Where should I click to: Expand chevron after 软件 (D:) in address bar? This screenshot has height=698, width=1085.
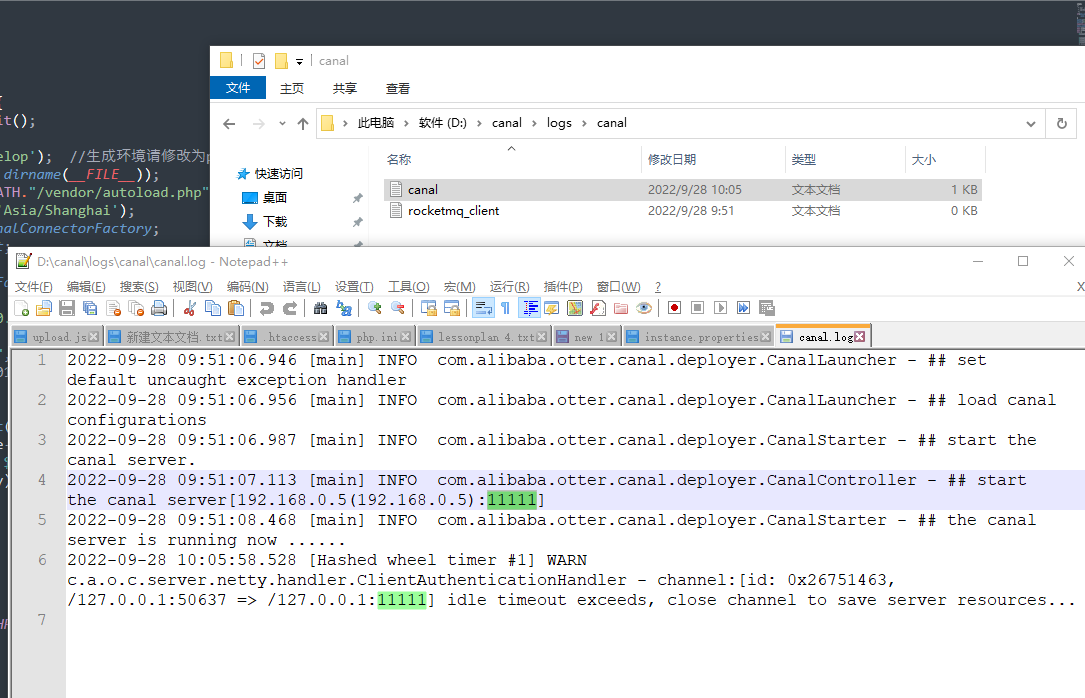click(479, 123)
